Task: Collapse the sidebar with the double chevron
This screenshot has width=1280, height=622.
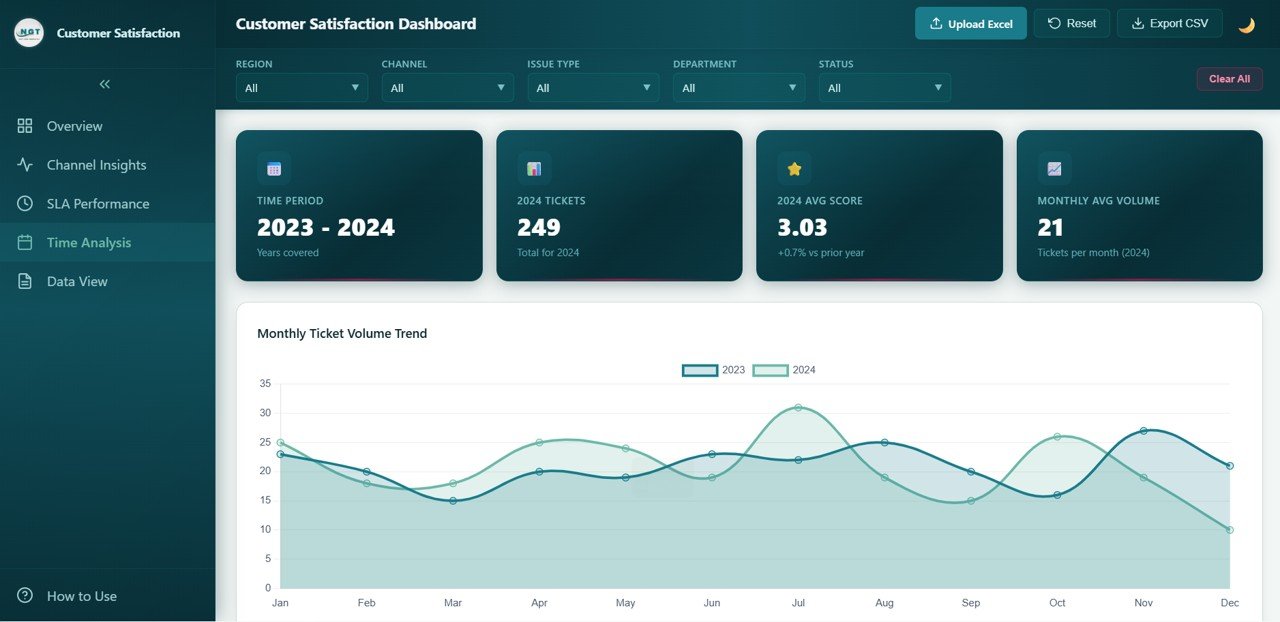Action: [104, 84]
